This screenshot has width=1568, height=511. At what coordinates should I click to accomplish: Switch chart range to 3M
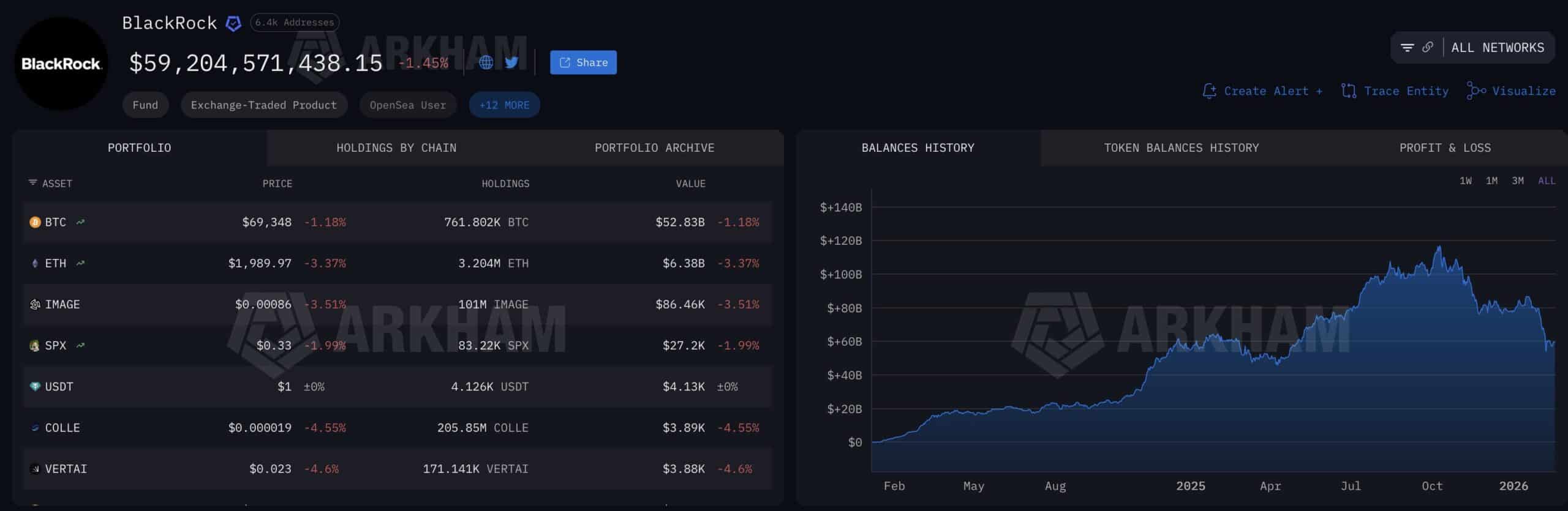pyautogui.click(x=1517, y=181)
